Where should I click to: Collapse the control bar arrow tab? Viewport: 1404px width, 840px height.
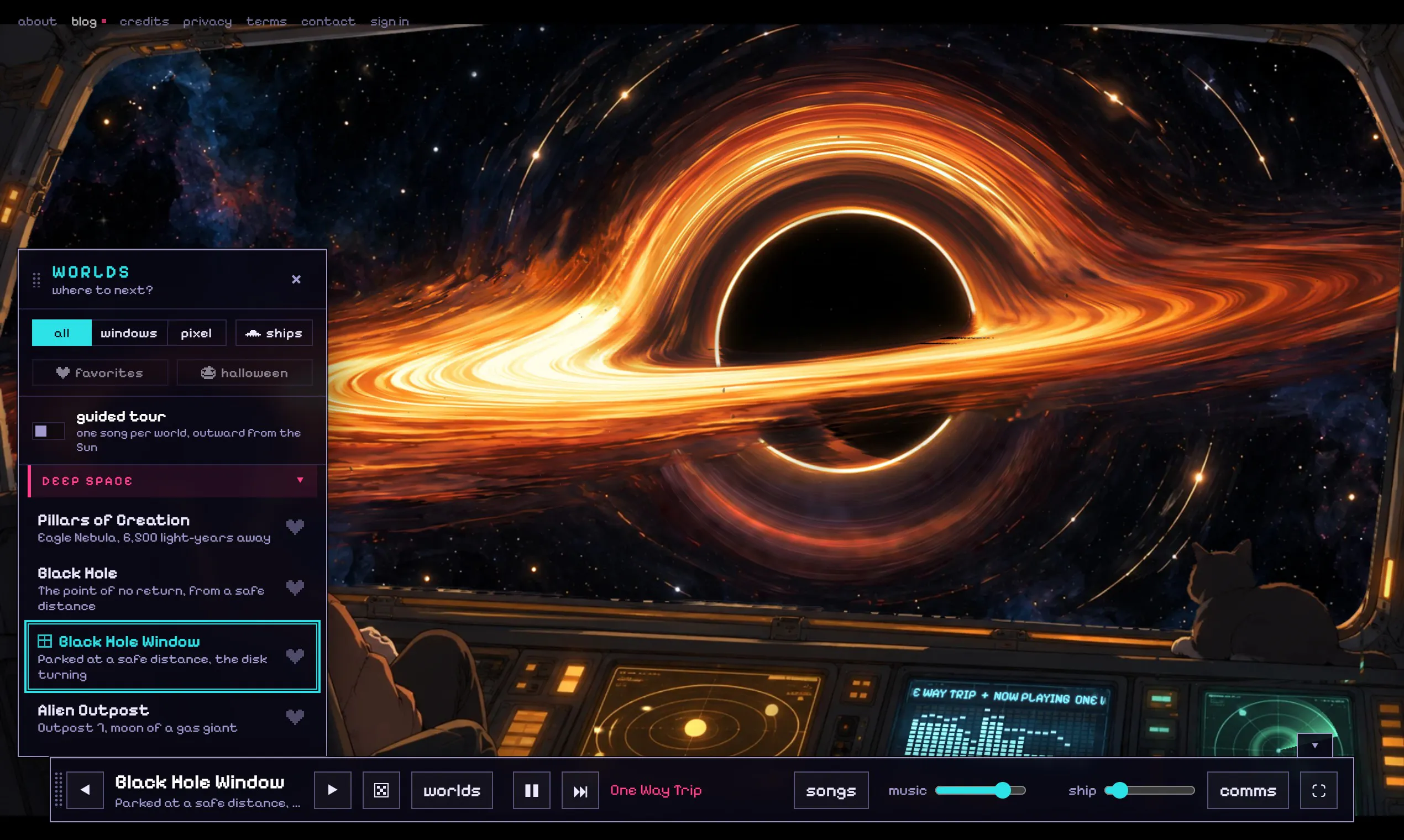coord(1314,746)
